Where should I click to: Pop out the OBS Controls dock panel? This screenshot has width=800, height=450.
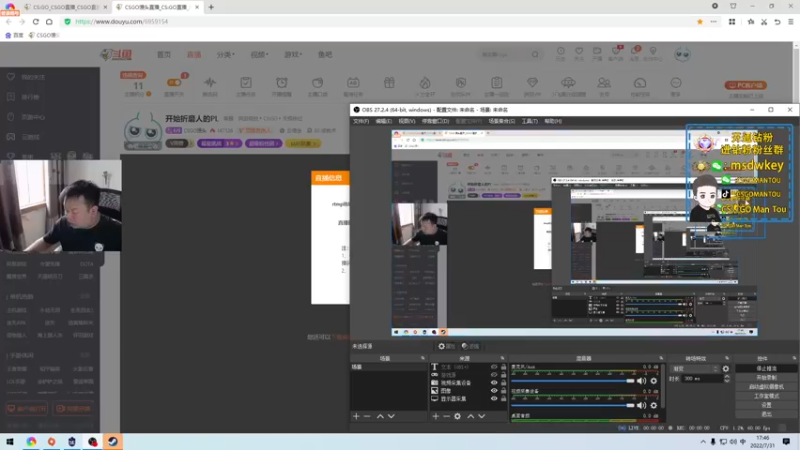pos(794,358)
